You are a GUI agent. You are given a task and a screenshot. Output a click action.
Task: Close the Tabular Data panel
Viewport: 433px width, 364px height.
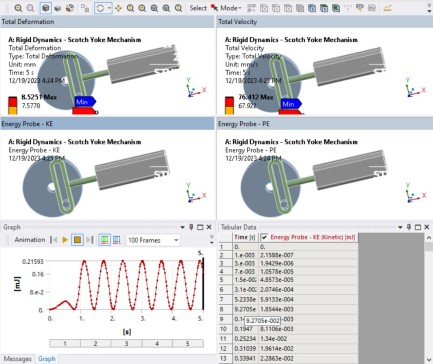pyautogui.click(x=427, y=227)
